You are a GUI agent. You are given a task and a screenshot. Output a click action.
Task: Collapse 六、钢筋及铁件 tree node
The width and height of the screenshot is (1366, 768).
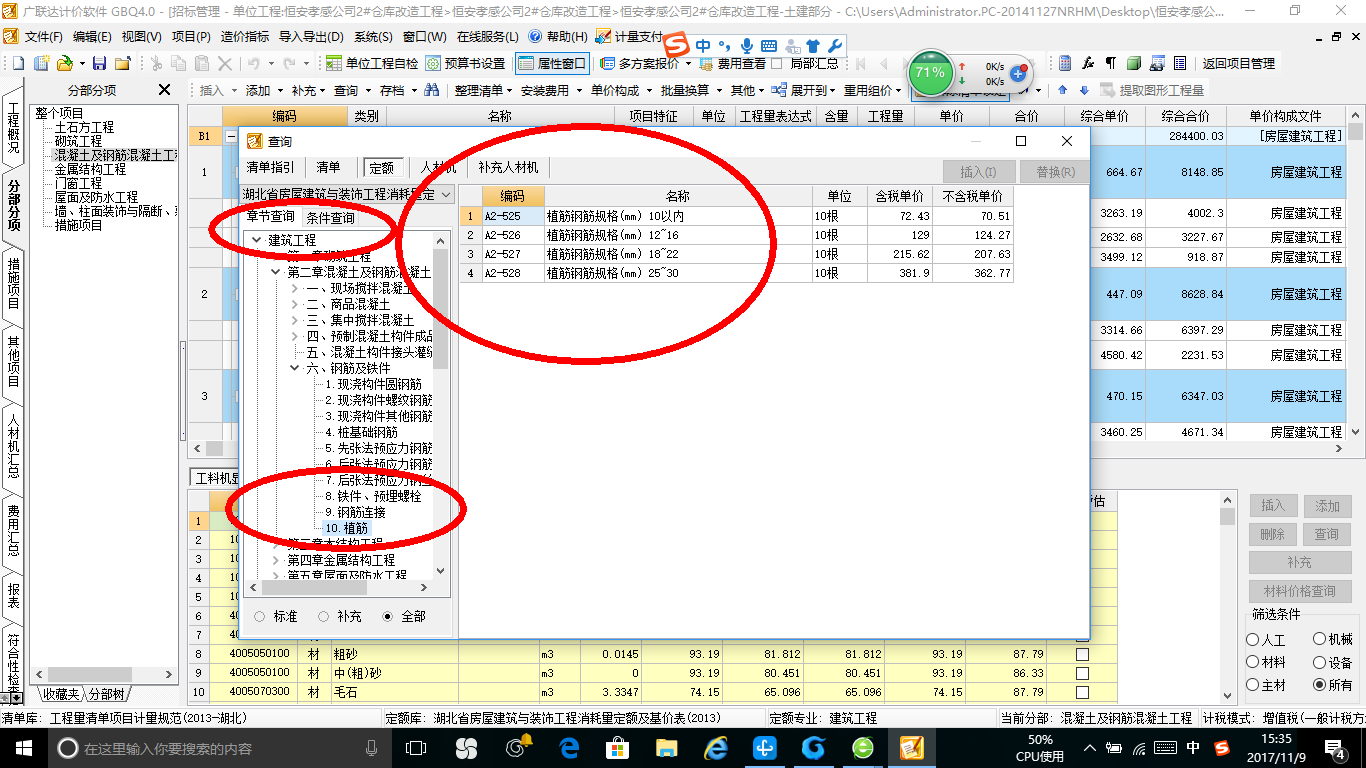[294, 368]
